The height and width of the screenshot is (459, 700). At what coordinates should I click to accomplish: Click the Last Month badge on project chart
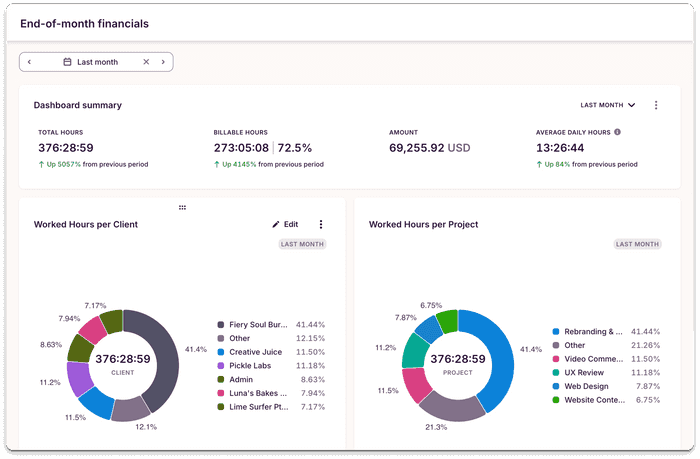(637, 244)
